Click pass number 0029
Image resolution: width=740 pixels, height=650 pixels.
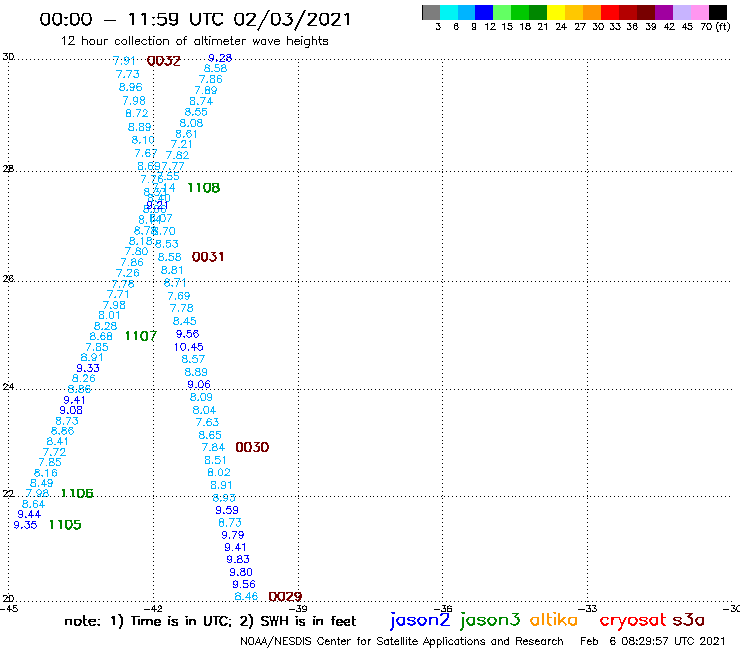(x=285, y=597)
